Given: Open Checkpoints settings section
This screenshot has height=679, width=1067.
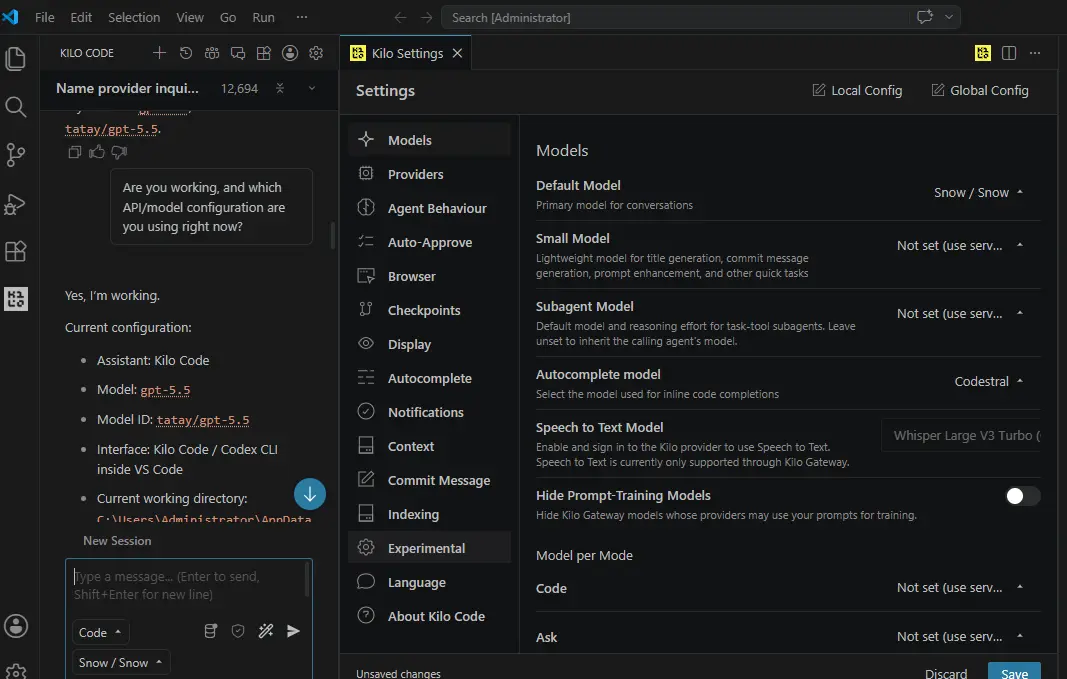Looking at the screenshot, I should pos(429,310).
